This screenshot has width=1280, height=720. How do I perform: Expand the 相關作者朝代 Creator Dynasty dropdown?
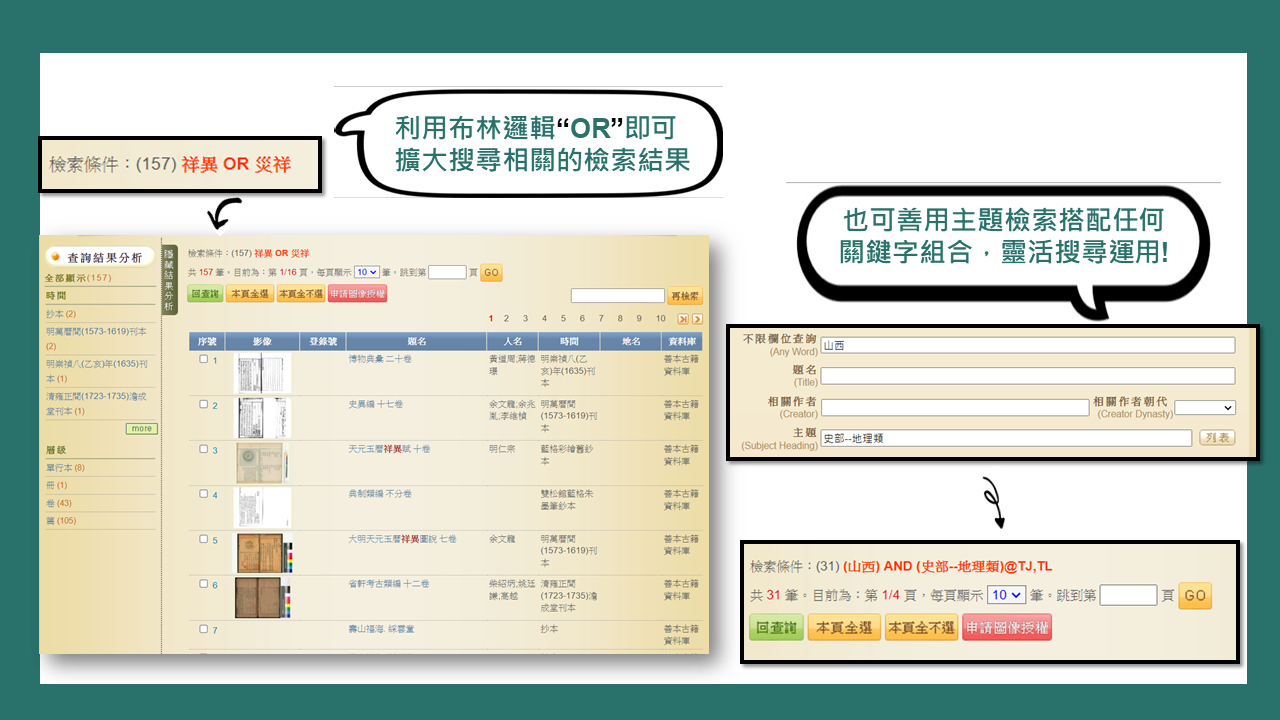[x=1204, y=407]
